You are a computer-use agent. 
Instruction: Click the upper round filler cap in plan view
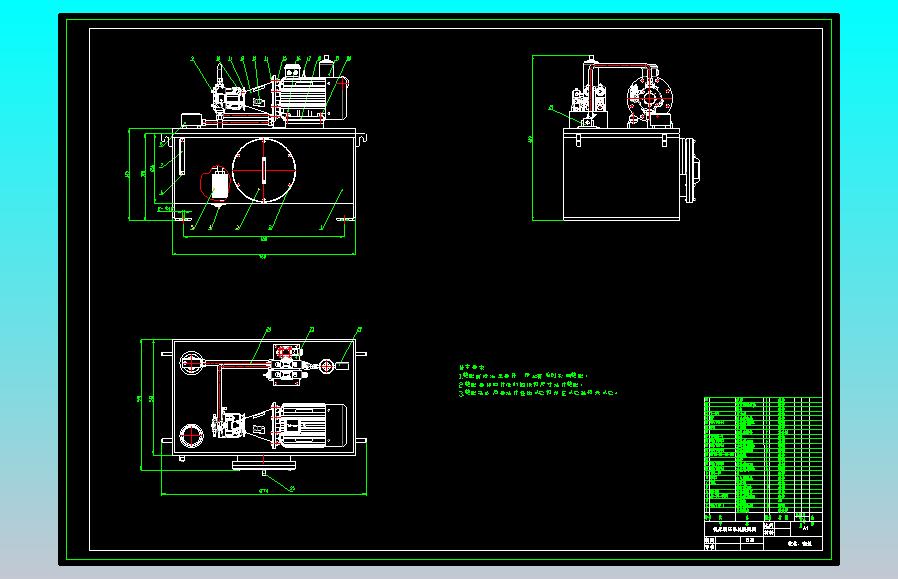pos(191,363)
